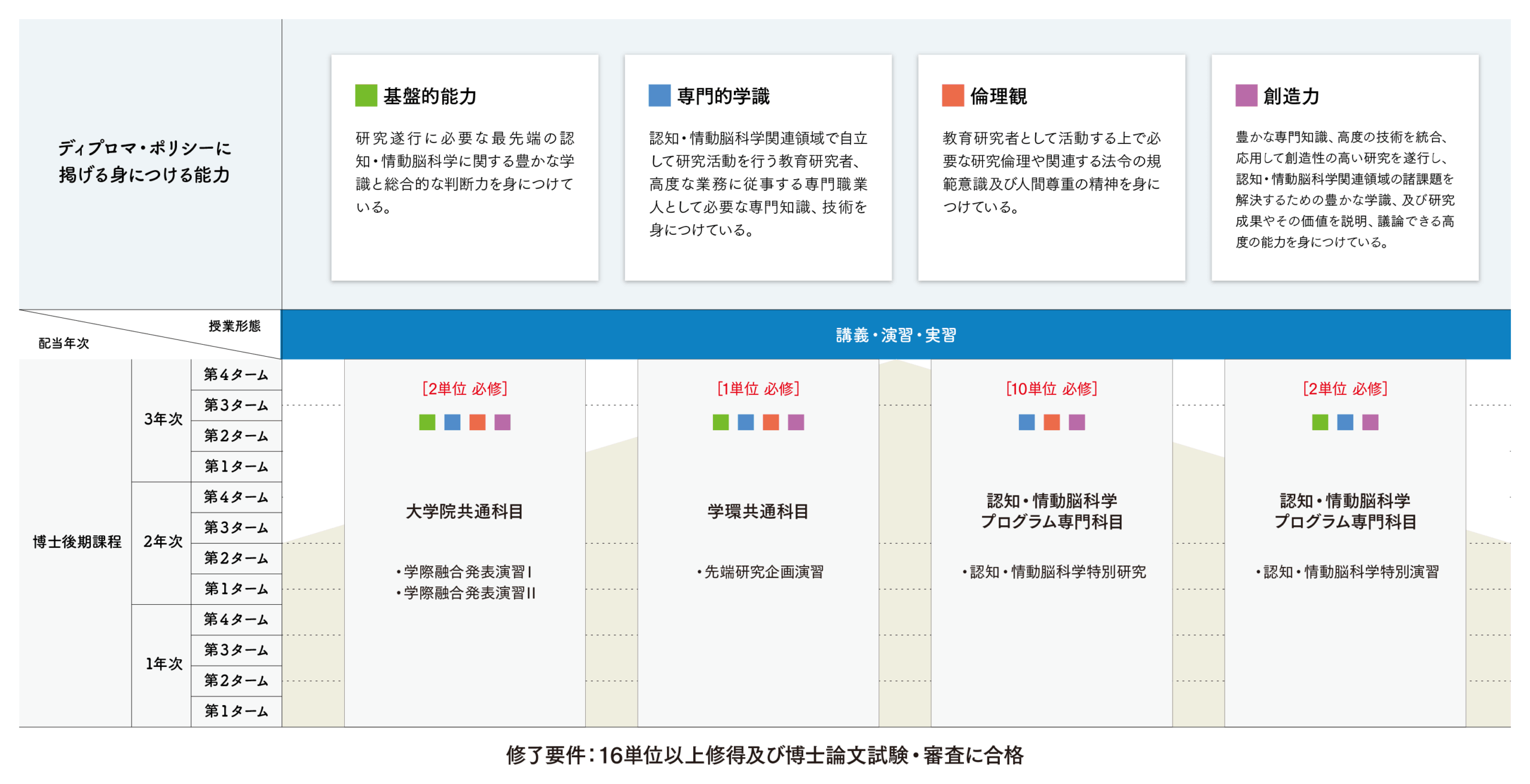This screenshot has width=1530, height=784.
Task: Click the 大学院共通科目 title
Action: tap(464, 512)
